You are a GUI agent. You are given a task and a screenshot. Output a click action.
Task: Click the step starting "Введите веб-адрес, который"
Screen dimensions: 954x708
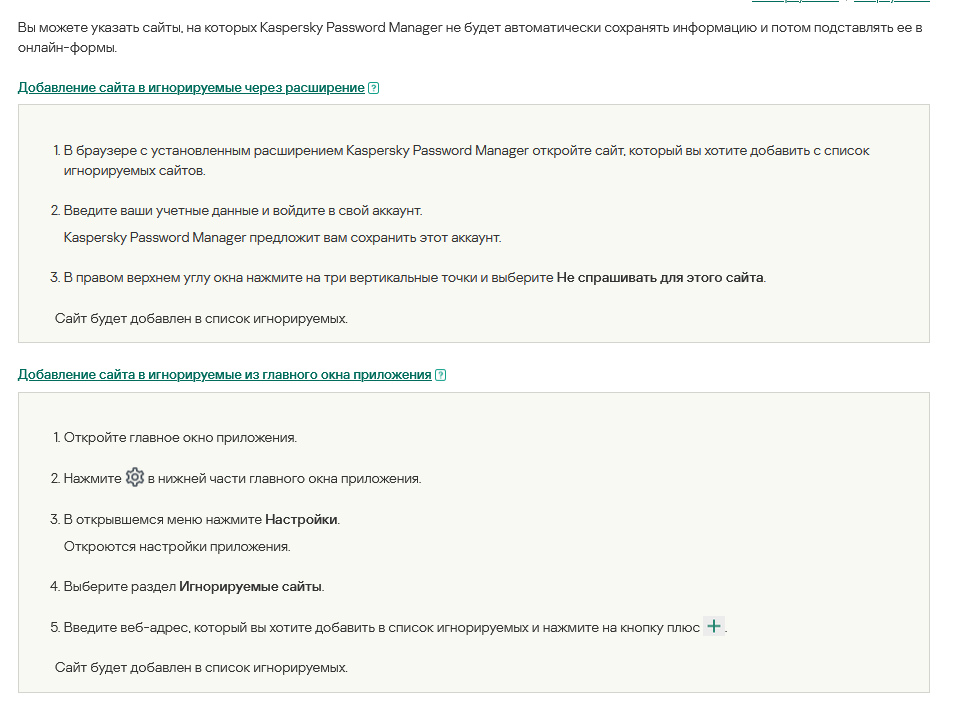pos(380,628)
